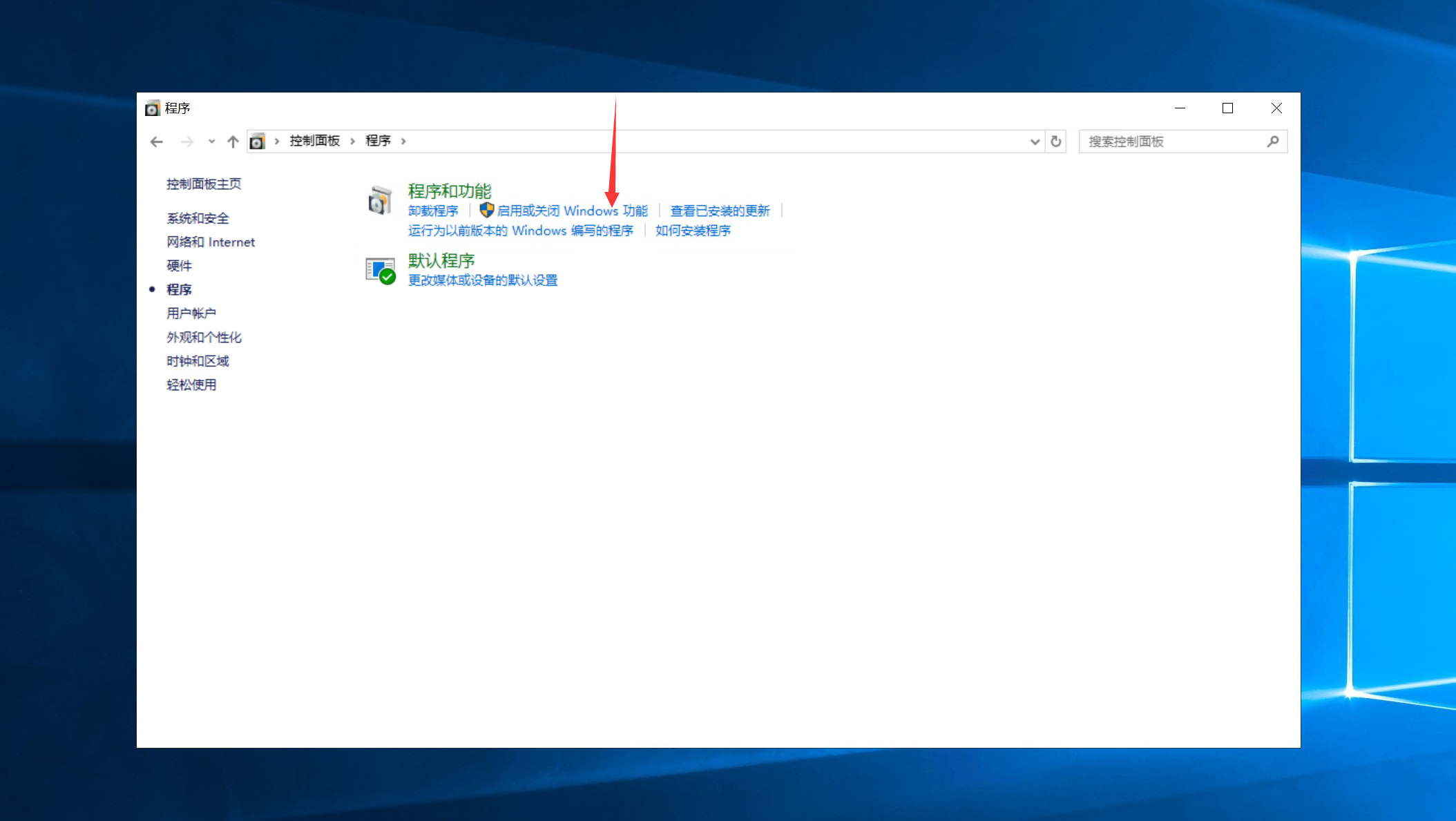The height and width of the screenshot is (821, 1456).
Task: Open 启用或关闭 Windows 功能 link
Action: click(572, 211)
